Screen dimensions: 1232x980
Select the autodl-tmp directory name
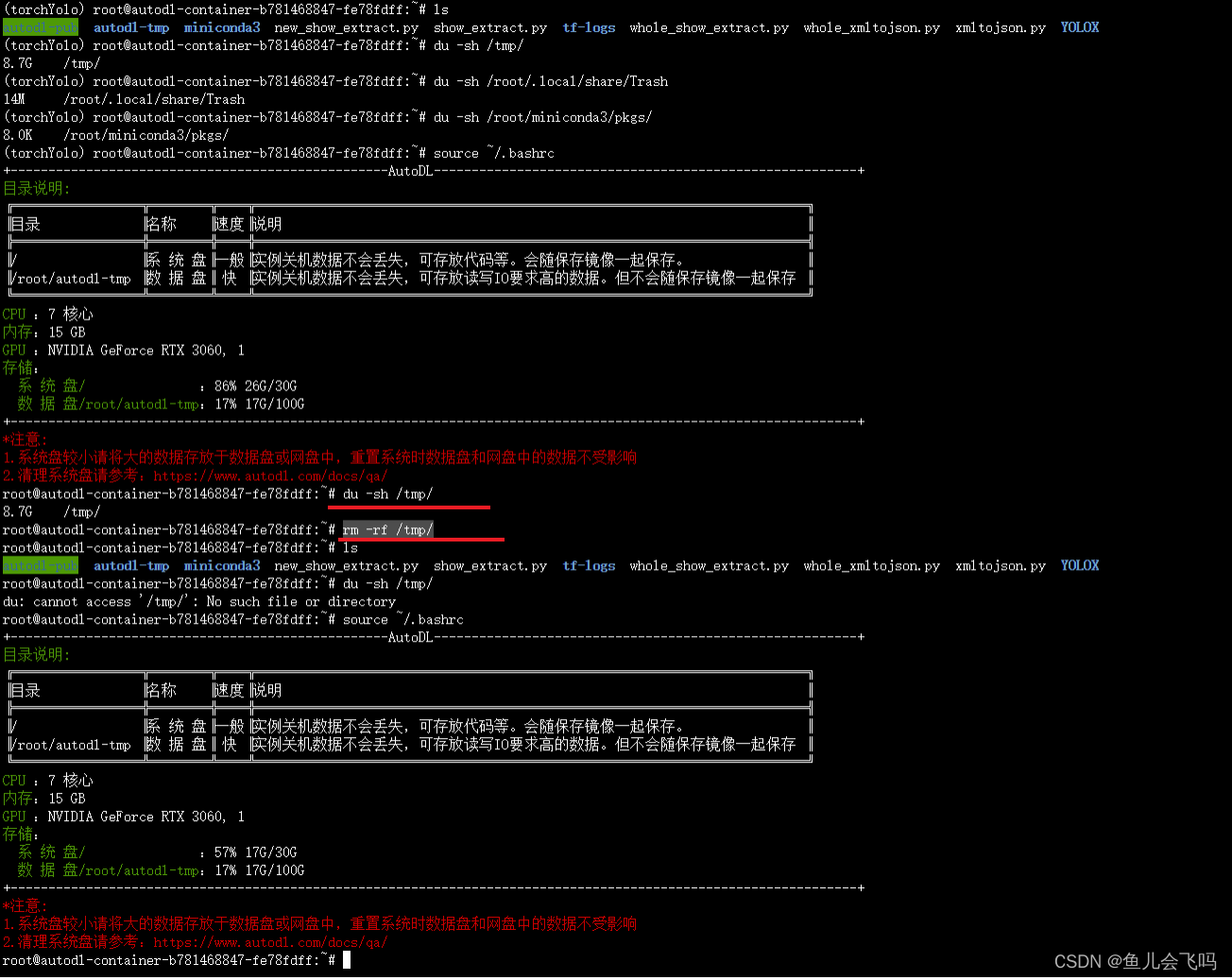(x=131, y=27)
